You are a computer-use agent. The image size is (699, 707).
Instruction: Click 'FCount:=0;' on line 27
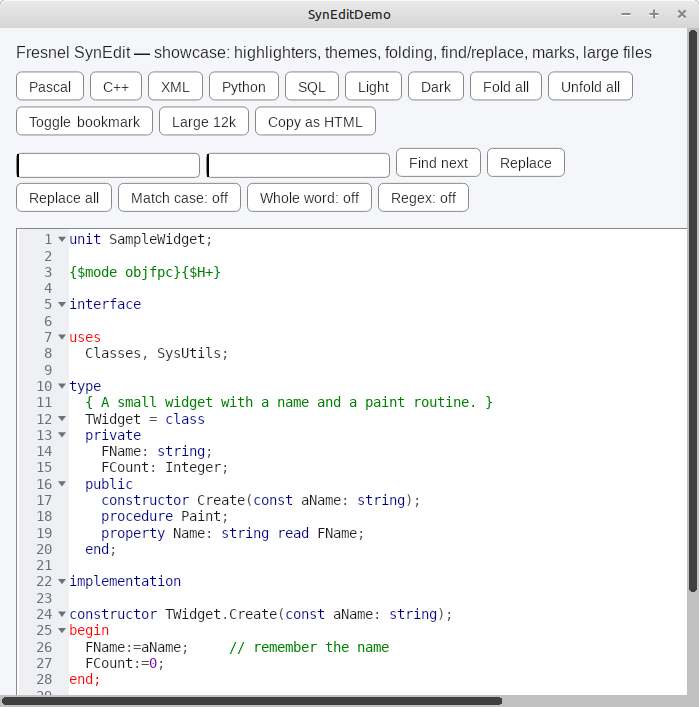[x=124, y=663]
